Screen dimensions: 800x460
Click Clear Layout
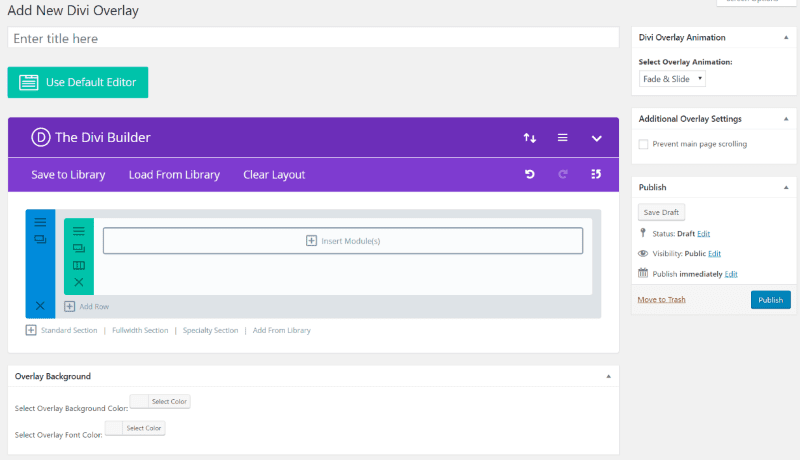click(274, 174)
